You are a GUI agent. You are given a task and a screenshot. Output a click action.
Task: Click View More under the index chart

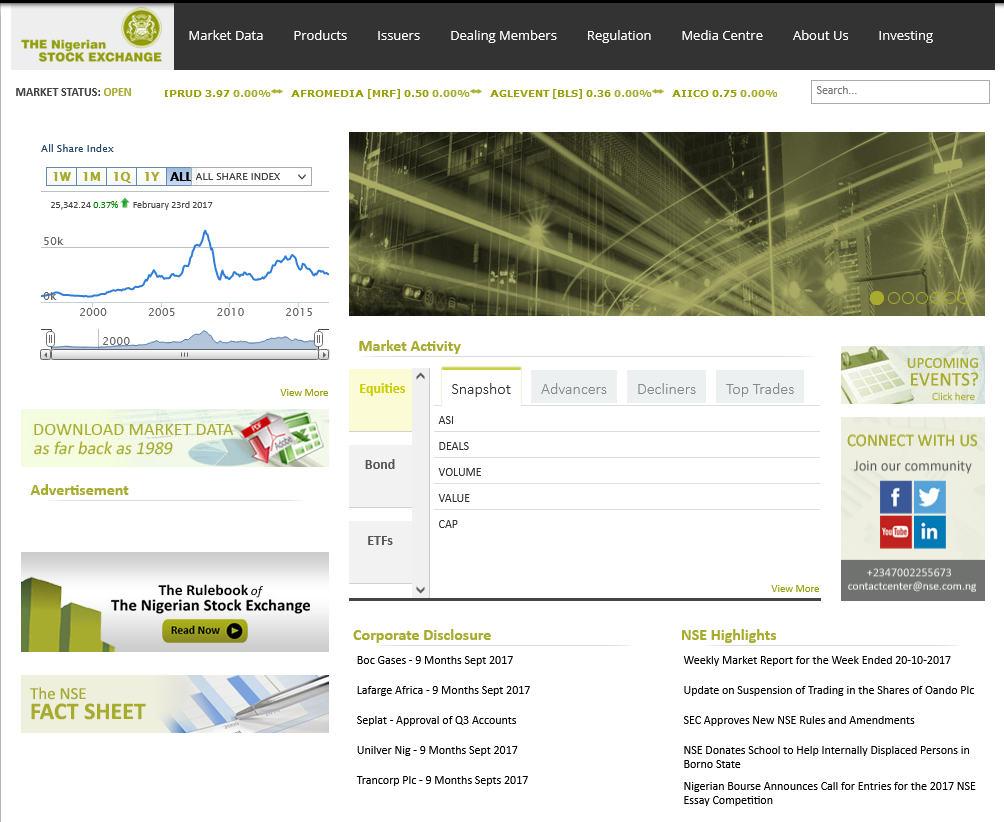coord(304,392)
